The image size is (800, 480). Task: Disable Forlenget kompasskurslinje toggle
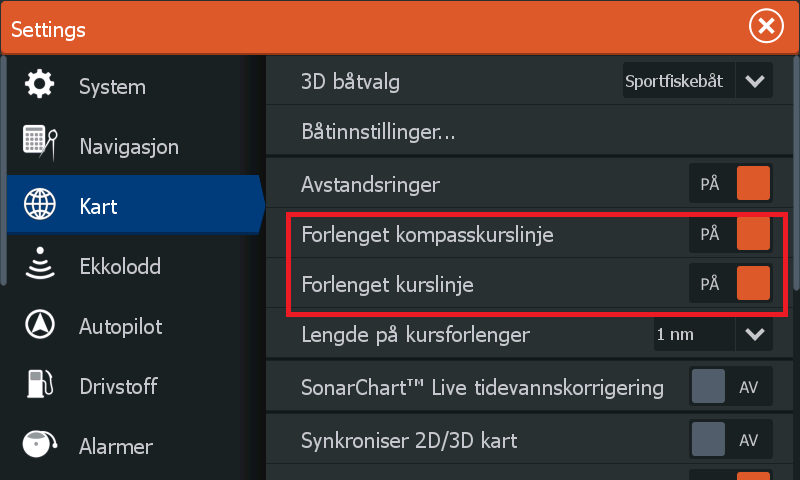(x=731, y=235)
